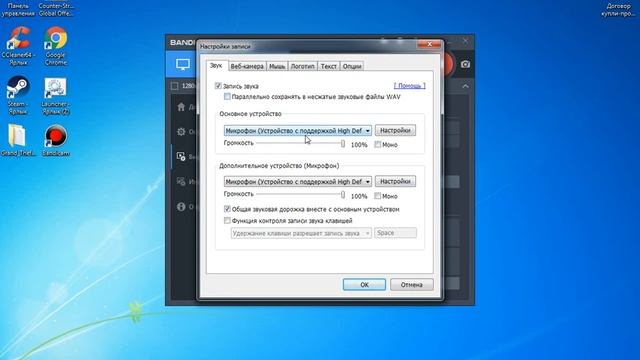Go to the Опции tab
The width and height of the screenshot is (640, 360).
[352, 66]
